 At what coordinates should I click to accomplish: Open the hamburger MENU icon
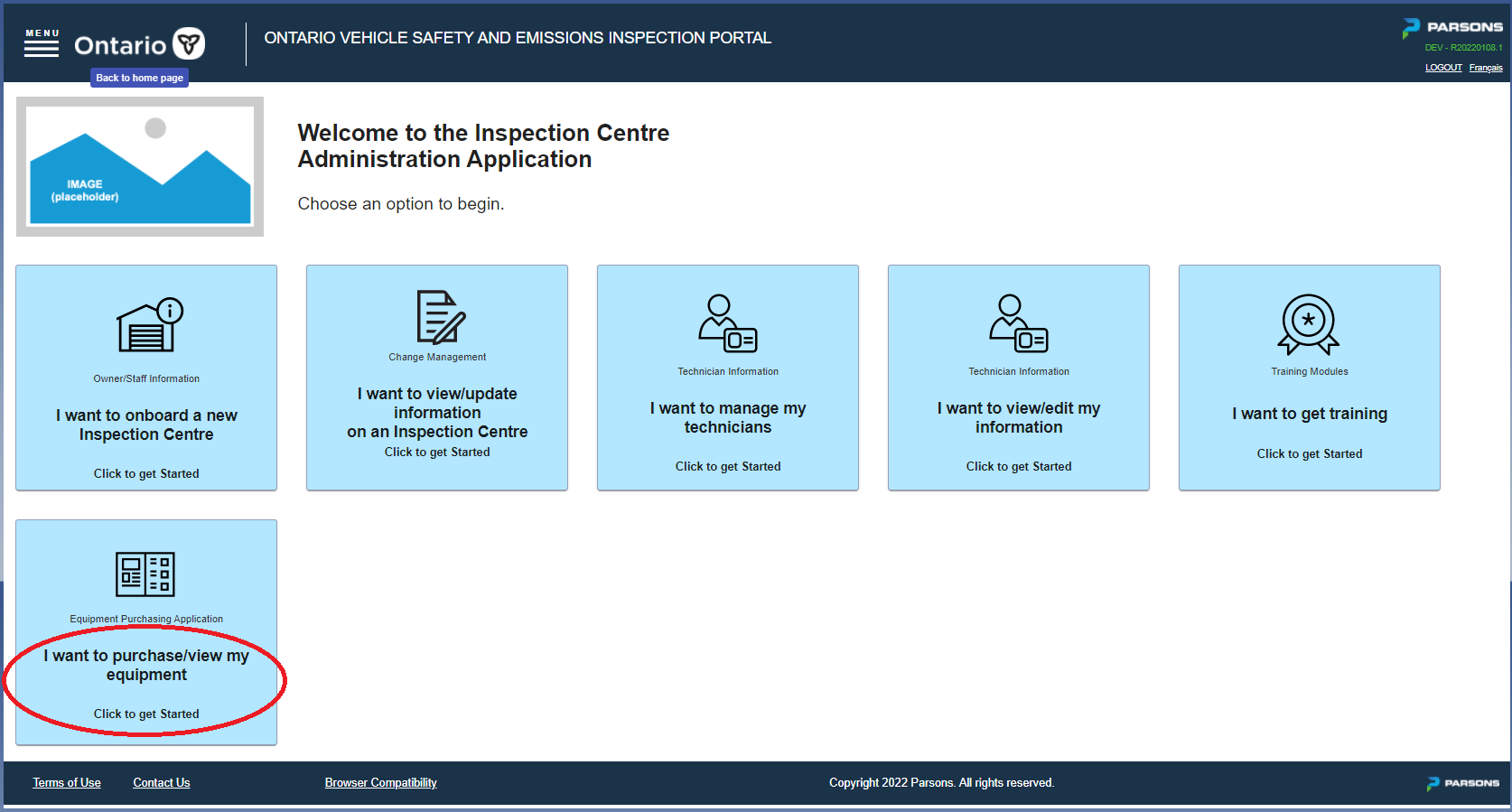42,42
